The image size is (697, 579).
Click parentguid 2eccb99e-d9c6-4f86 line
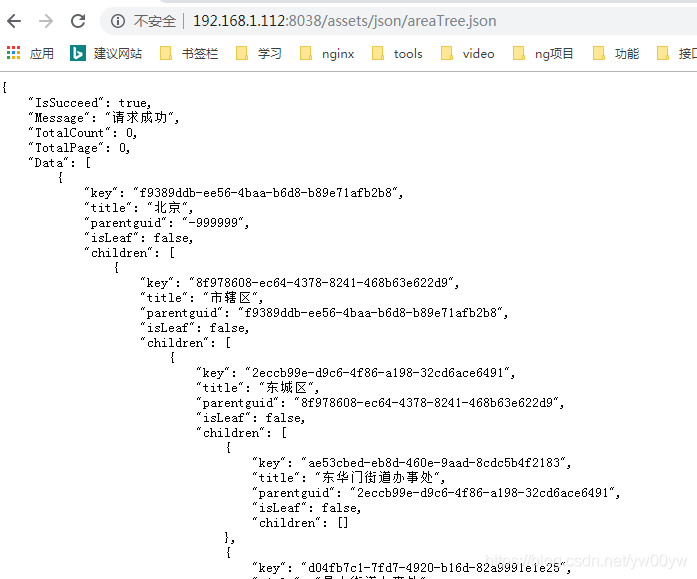(x=436, y=493)
